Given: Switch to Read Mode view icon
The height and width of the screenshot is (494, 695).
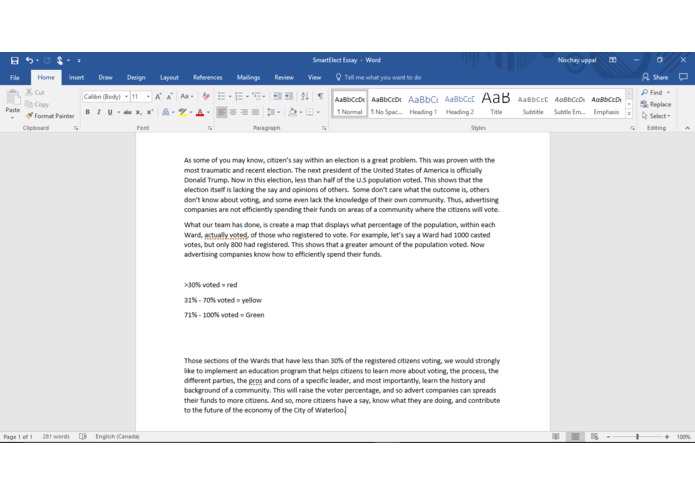Looking at the screenshot, I should (x=556, y=437).
